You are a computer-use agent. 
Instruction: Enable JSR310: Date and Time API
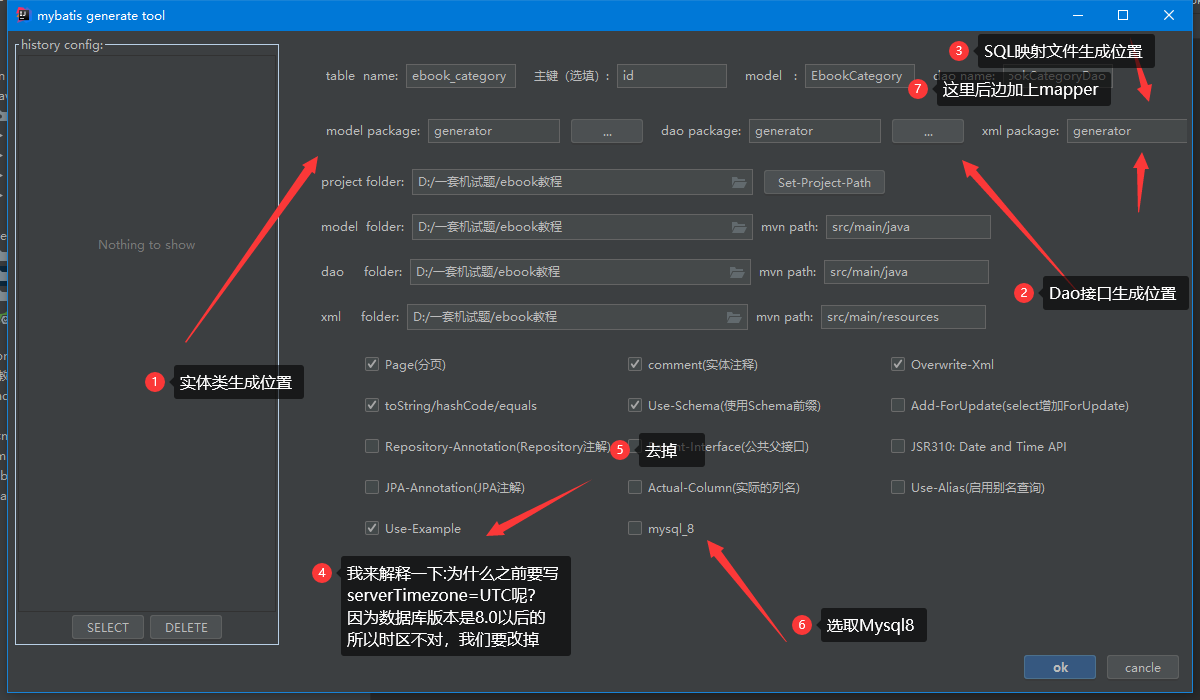tap(898, 447)
